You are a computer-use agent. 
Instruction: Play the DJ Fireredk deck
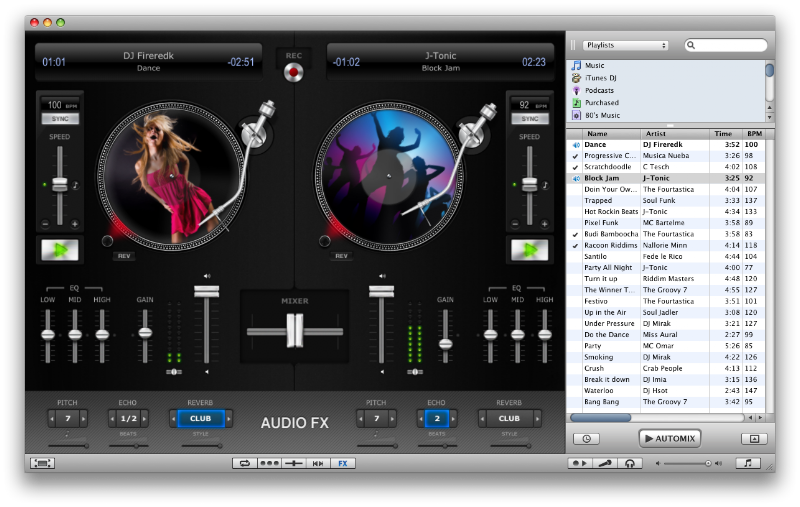(60, 250)
